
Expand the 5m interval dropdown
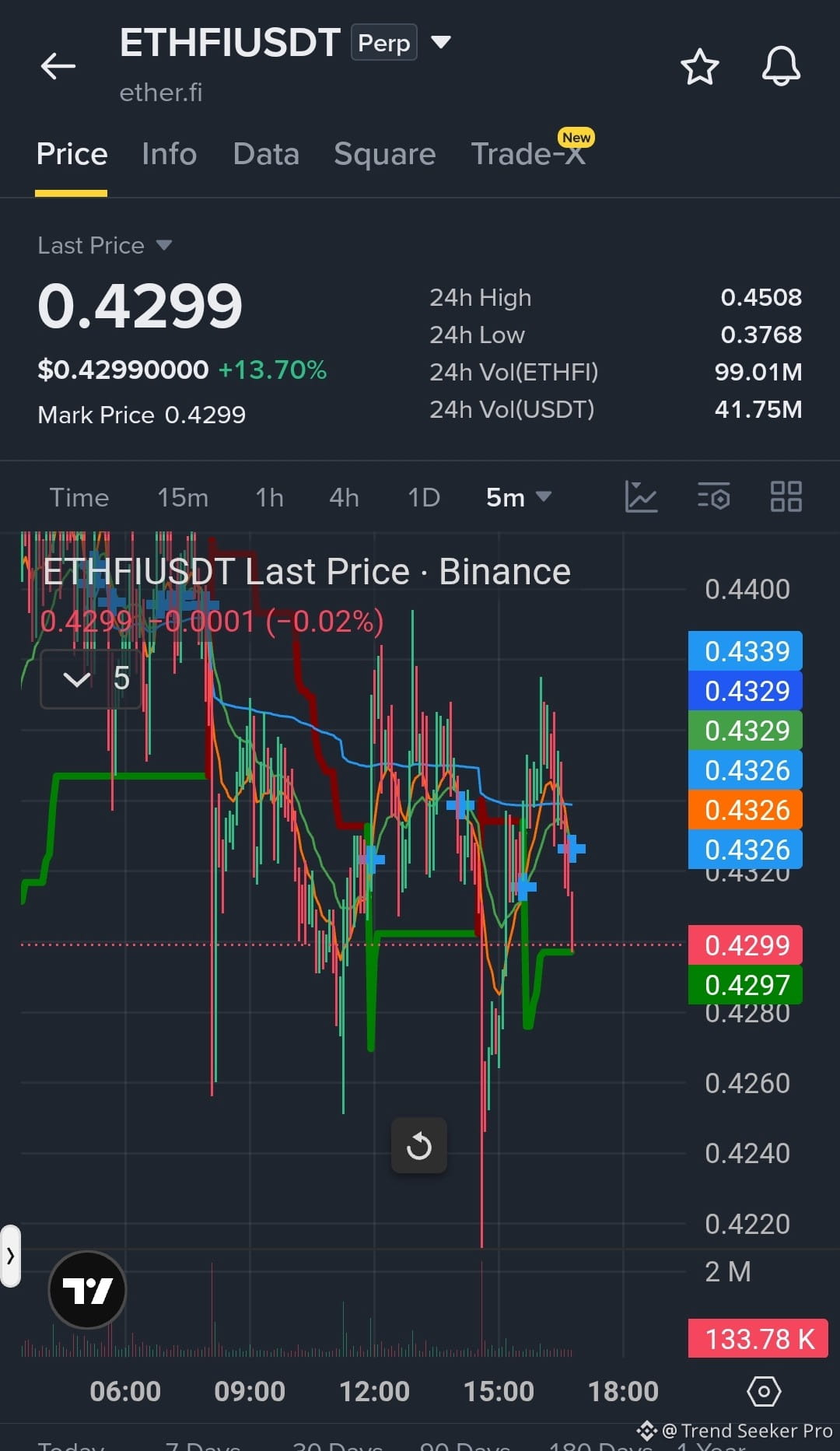click(x=519, y=497)
